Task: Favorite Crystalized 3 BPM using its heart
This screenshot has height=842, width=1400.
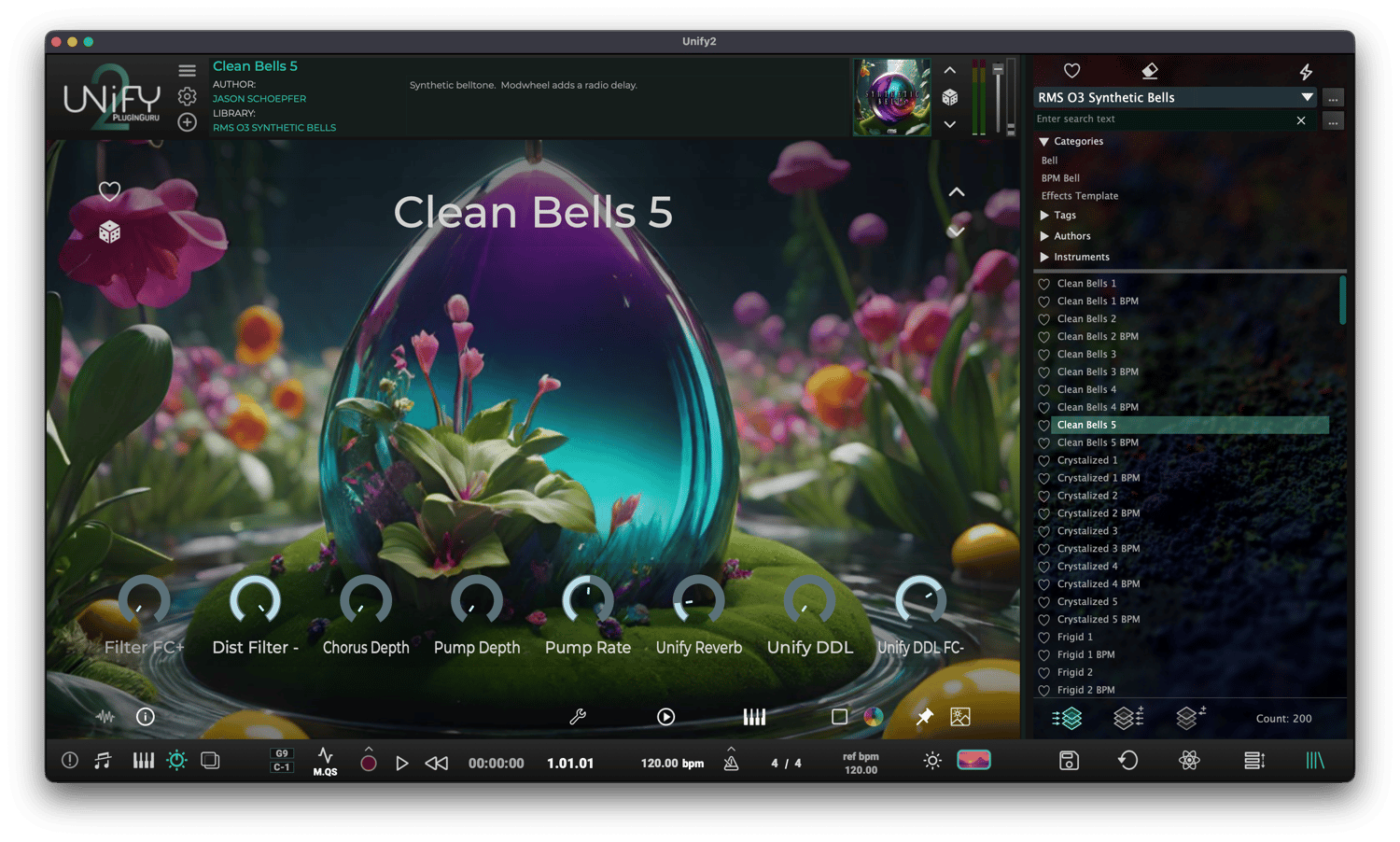Action: point(1044,550)
